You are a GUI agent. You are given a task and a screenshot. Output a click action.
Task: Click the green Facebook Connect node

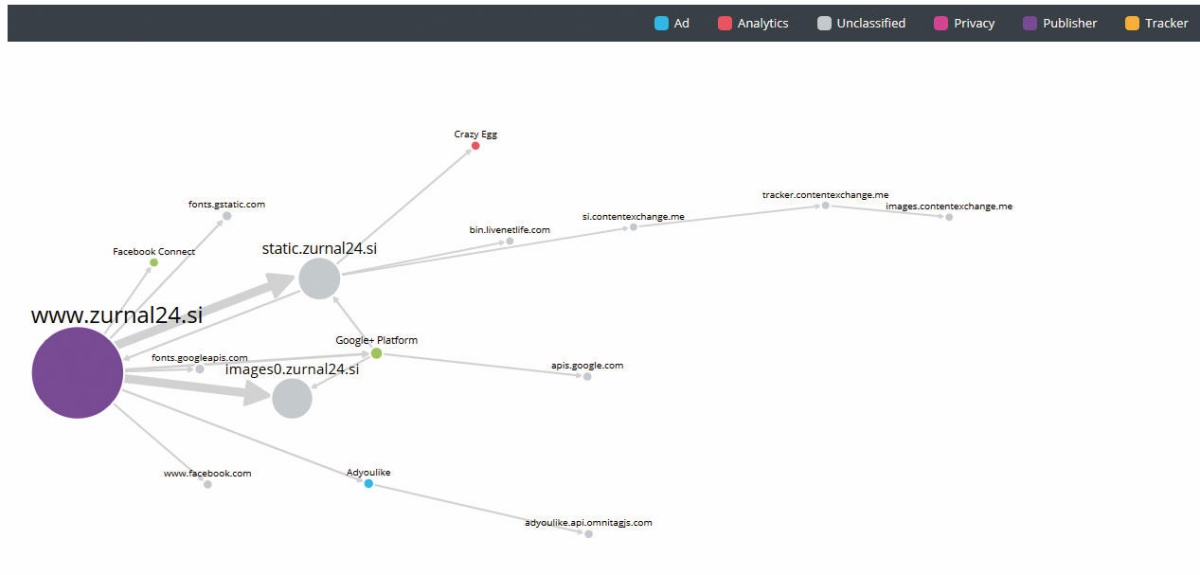(153, 263)
